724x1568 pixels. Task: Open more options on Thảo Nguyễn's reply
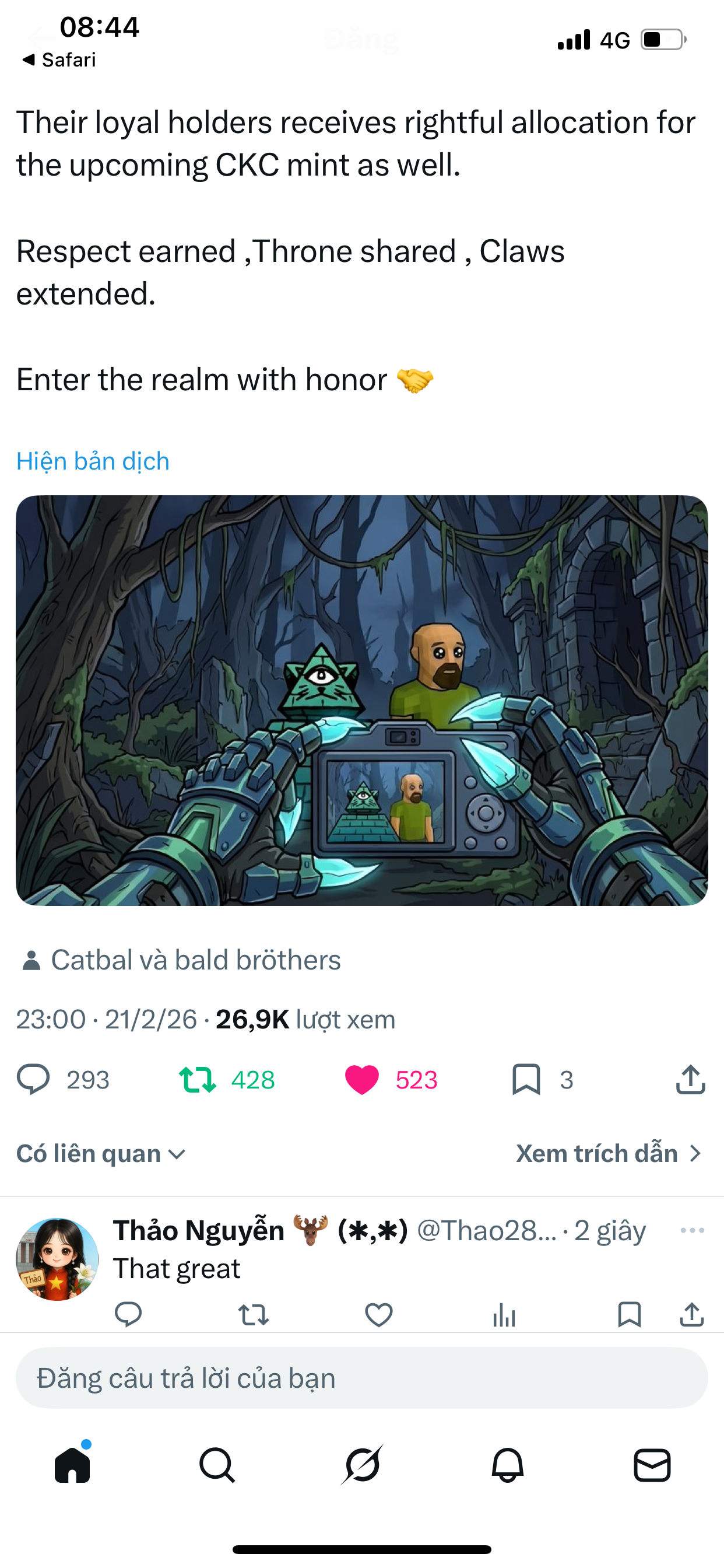(x=693, y=1230)
